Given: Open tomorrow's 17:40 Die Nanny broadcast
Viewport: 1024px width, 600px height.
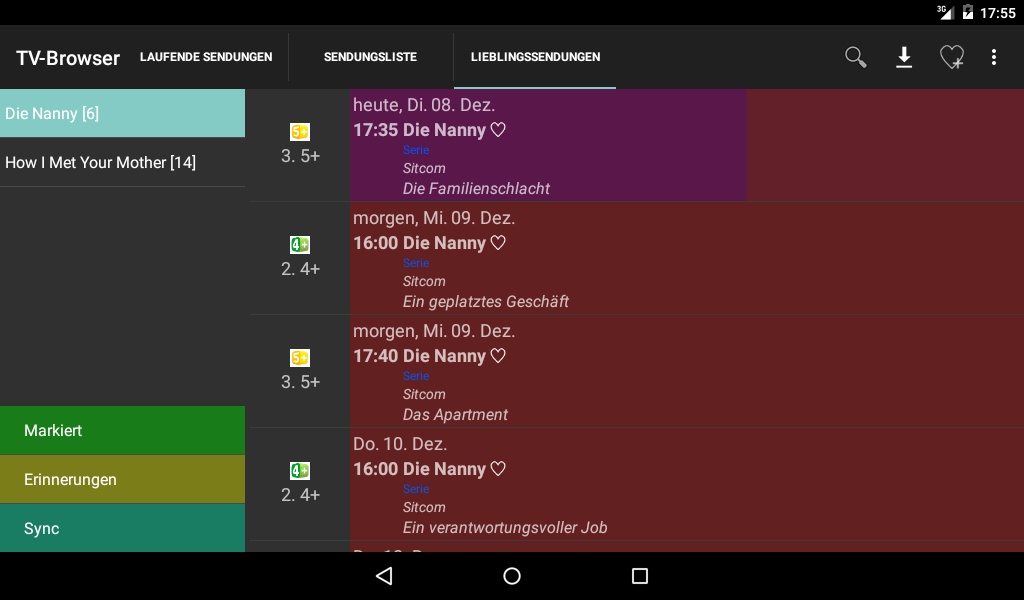Looking at the screenshot, I should pyautogui.click(x=686, y=371).
